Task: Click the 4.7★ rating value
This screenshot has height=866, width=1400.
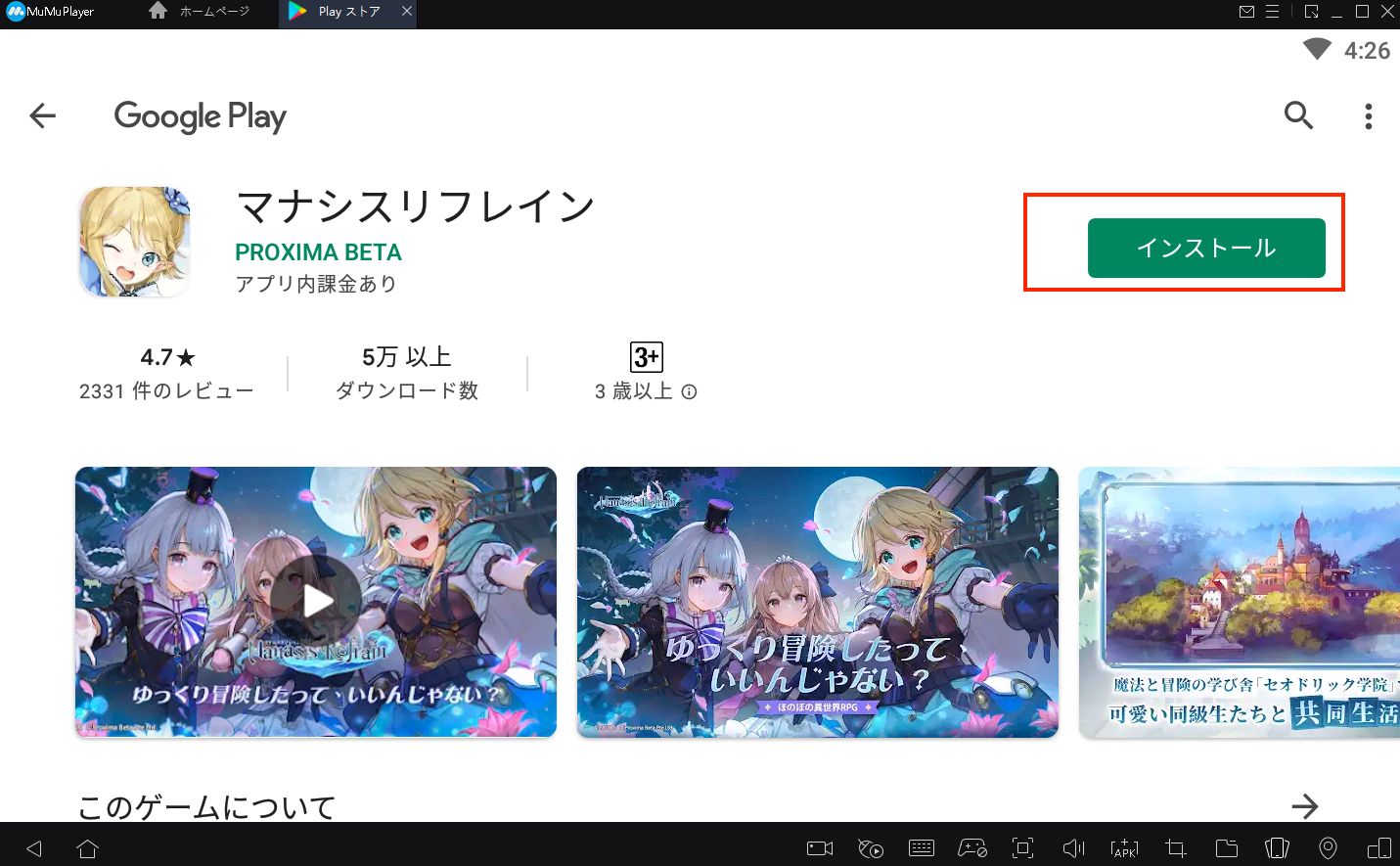Action: coord(167,357)
